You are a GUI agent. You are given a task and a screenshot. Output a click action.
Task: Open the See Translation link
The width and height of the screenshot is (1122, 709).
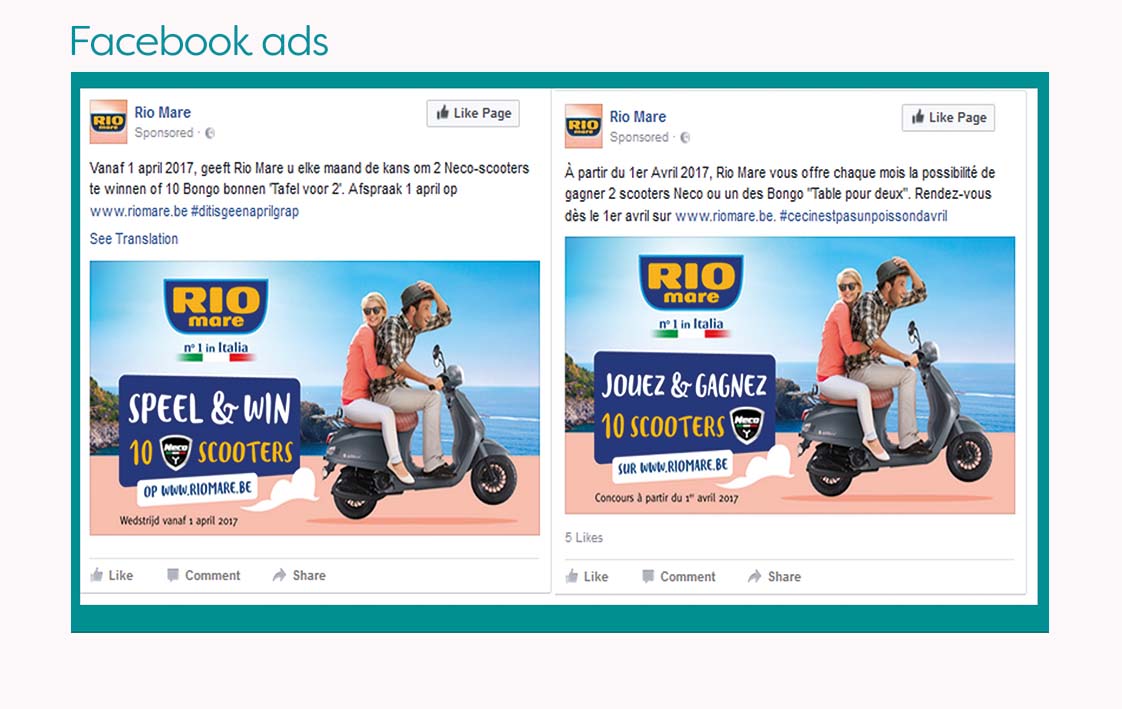pyautogui.click(x=134, y=239)
